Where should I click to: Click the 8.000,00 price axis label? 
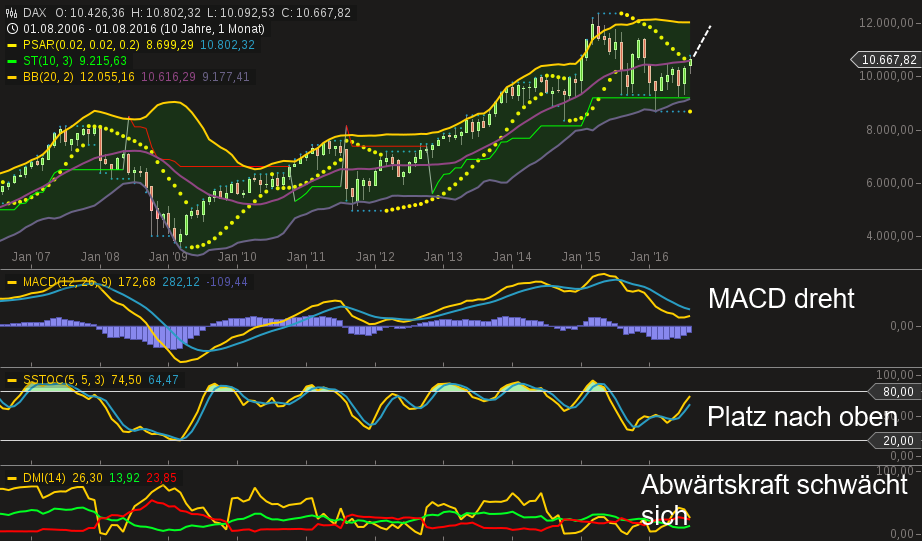[890, 130]
